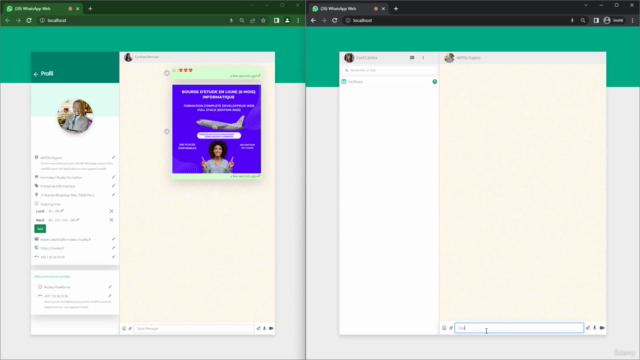Image resolution: width=640 pixels, height=360 pixels.
Task: Edit the +33 7 55 18 19 35 number under Infos
Action: [110, 296]
